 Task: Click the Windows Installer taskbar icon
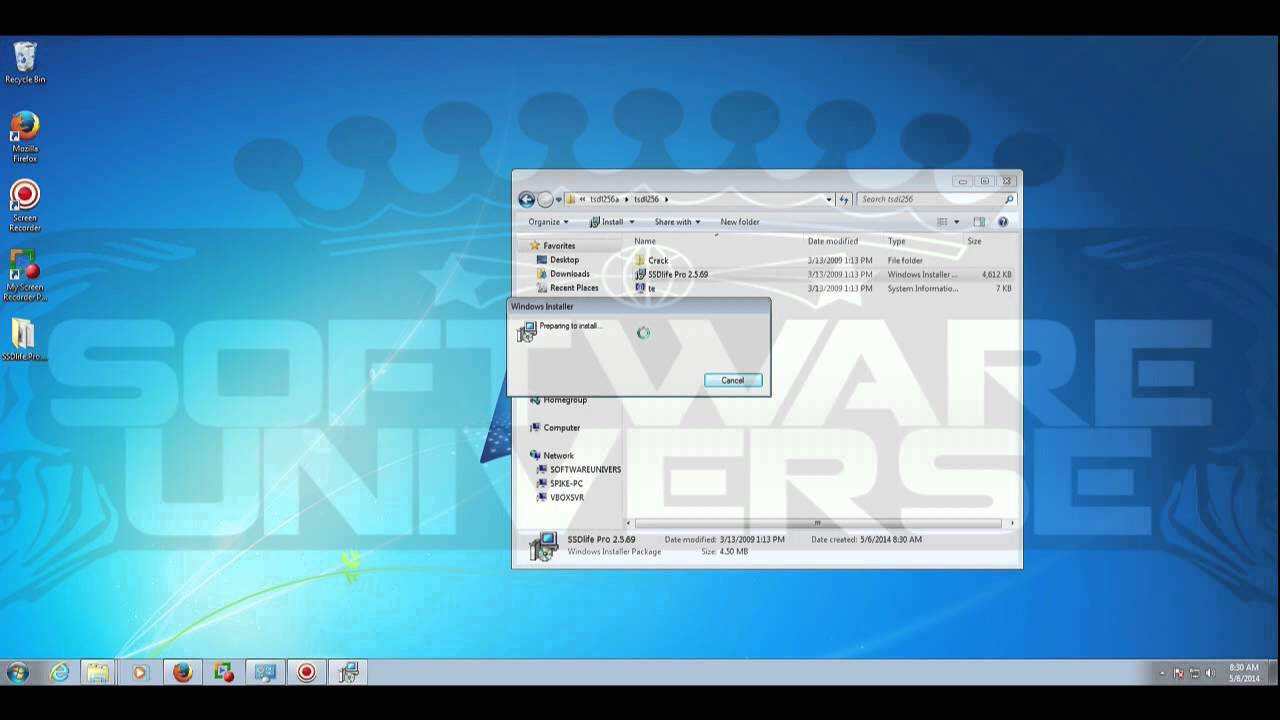(x=348, y=673)
